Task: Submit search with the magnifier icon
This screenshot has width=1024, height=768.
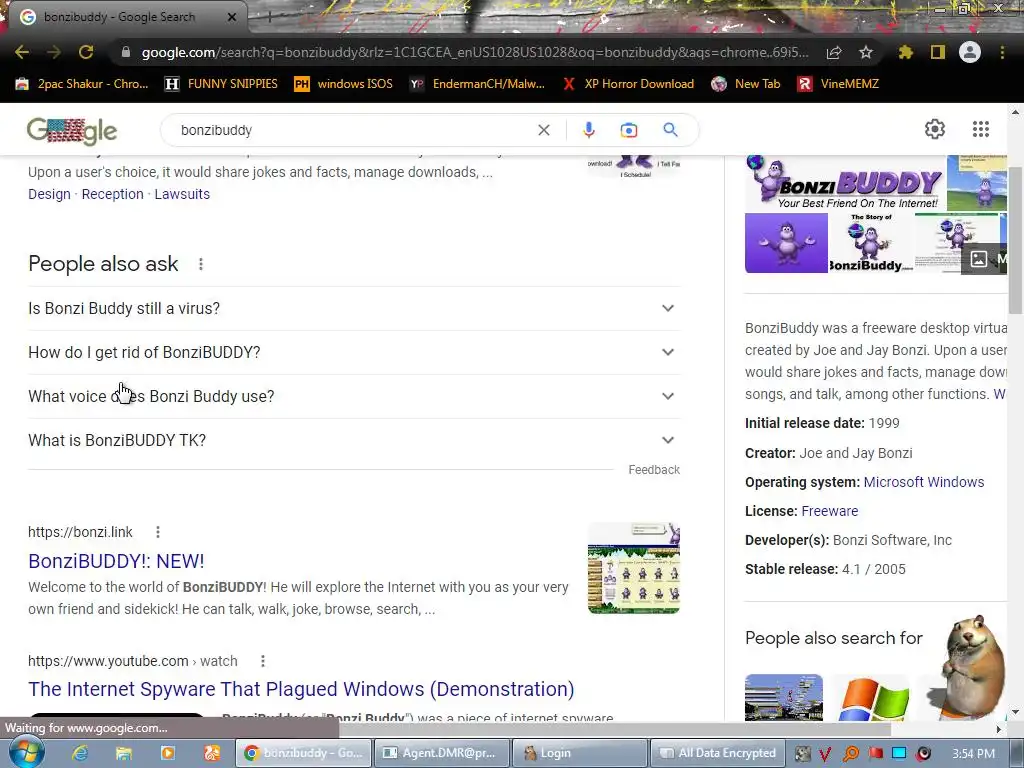Action: tap(670, 129)
